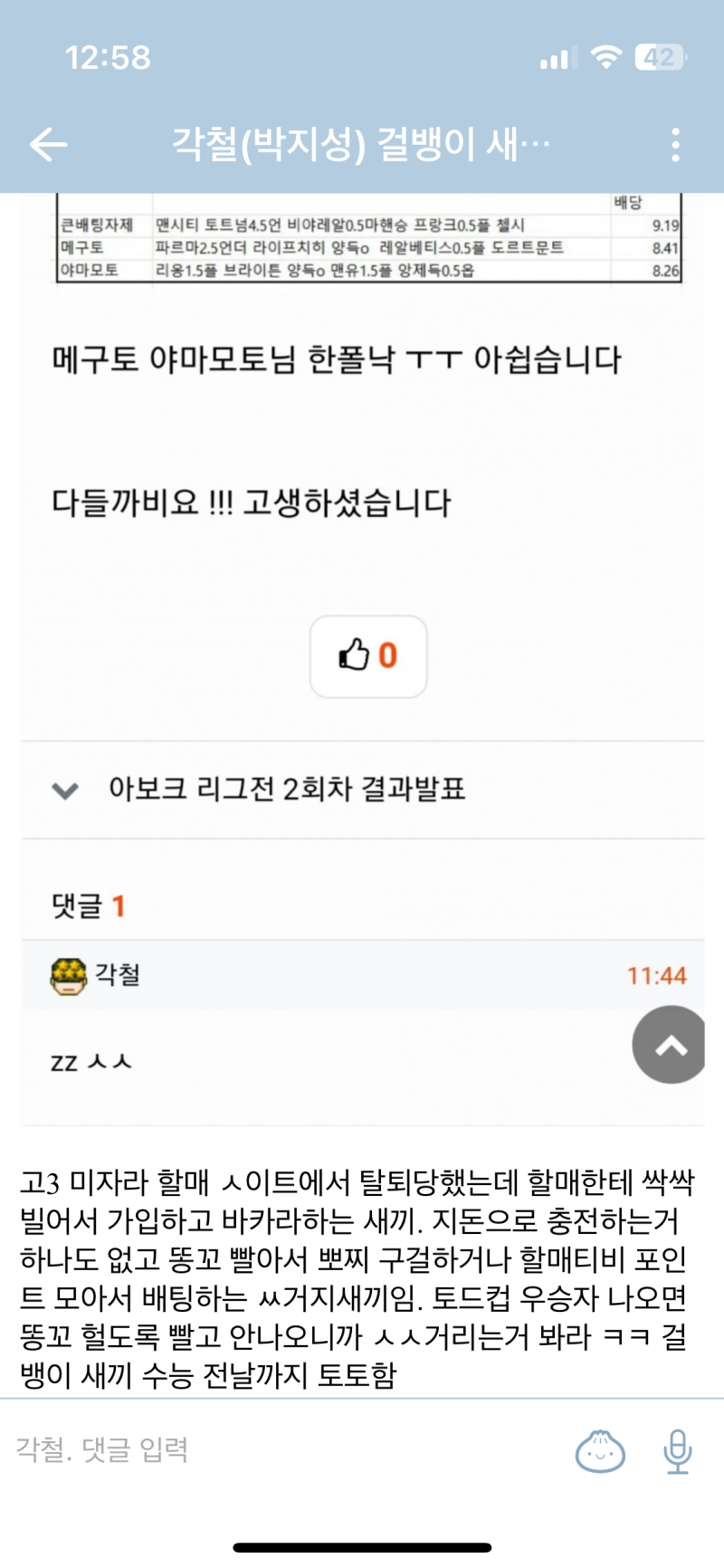Tap the comment text zz ㅅㅅ

point(91,1061)
